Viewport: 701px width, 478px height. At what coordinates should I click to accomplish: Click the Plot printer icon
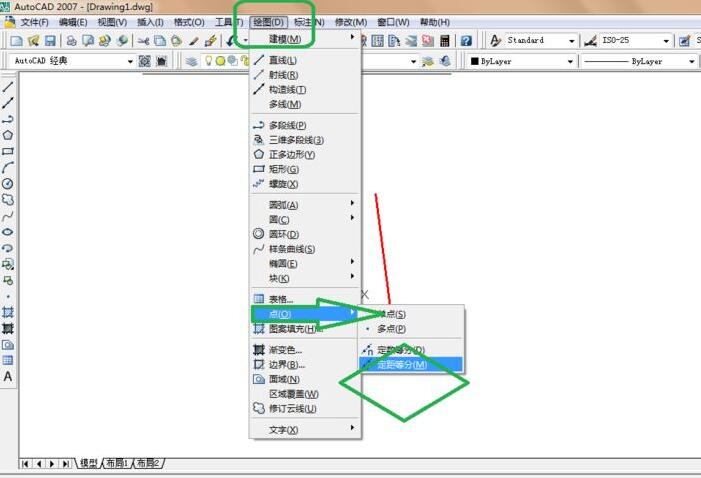point(71,41)
